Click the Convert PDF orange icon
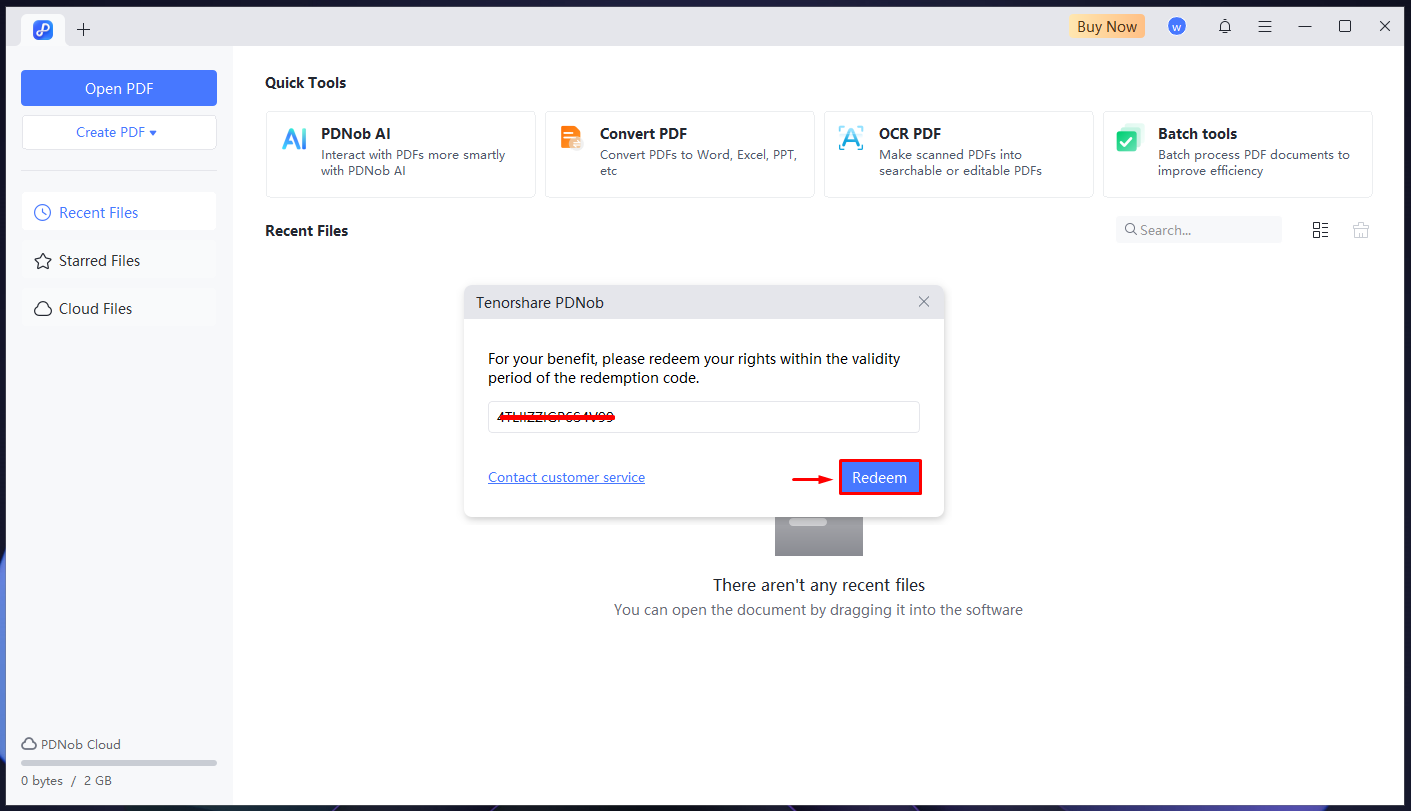Viewport: 1411px width, 811px height. pos(572,138)
